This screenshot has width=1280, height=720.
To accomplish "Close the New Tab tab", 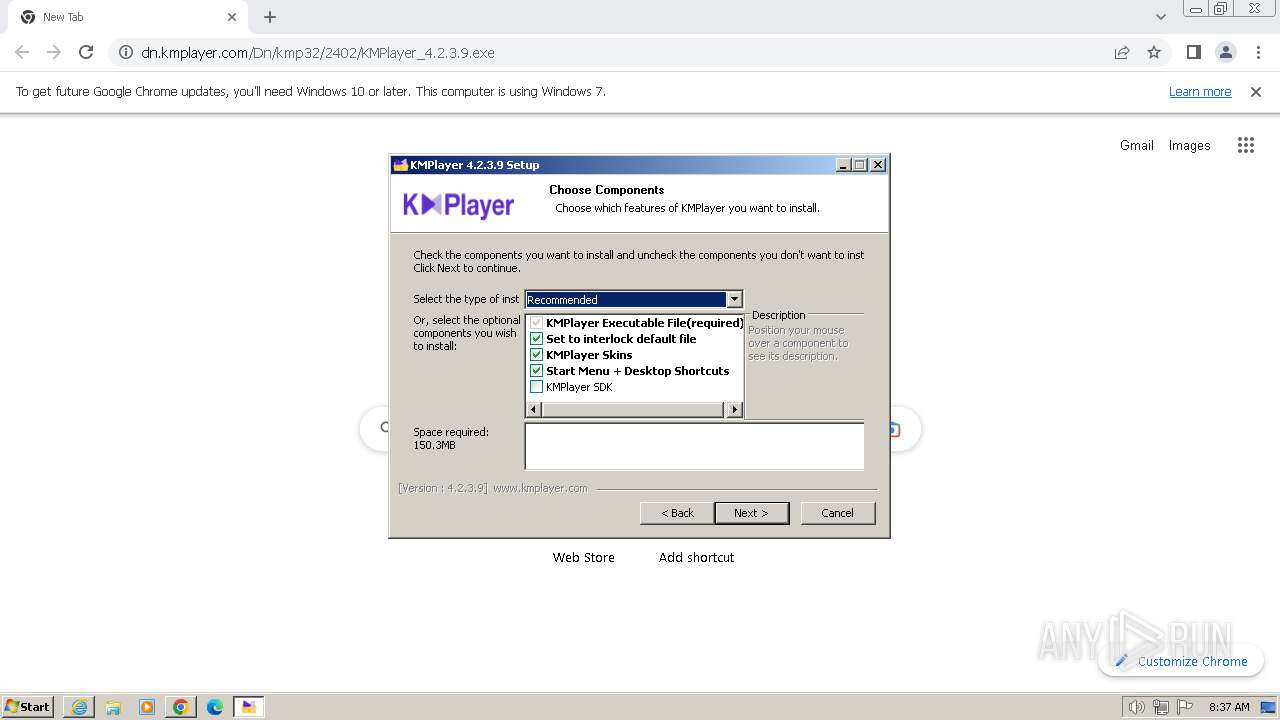I will (232, 17).
